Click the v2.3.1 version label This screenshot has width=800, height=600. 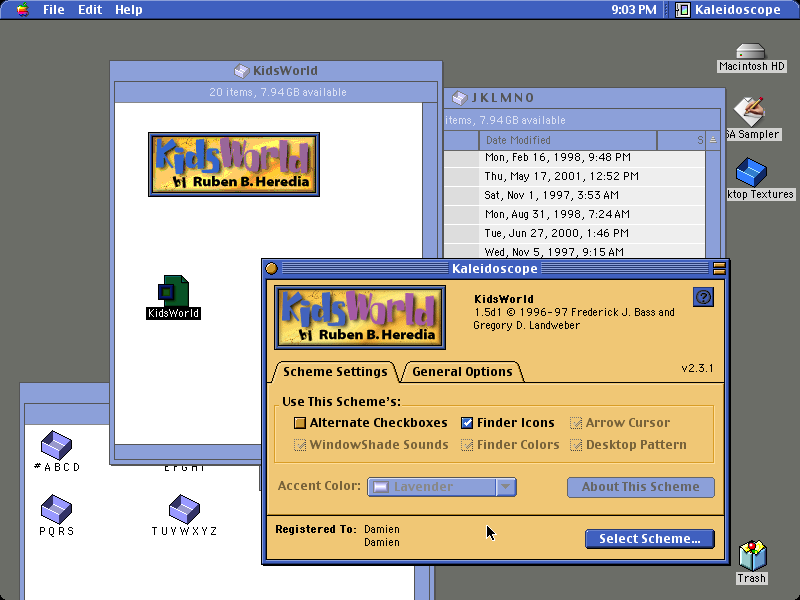(x=697, y=368)
